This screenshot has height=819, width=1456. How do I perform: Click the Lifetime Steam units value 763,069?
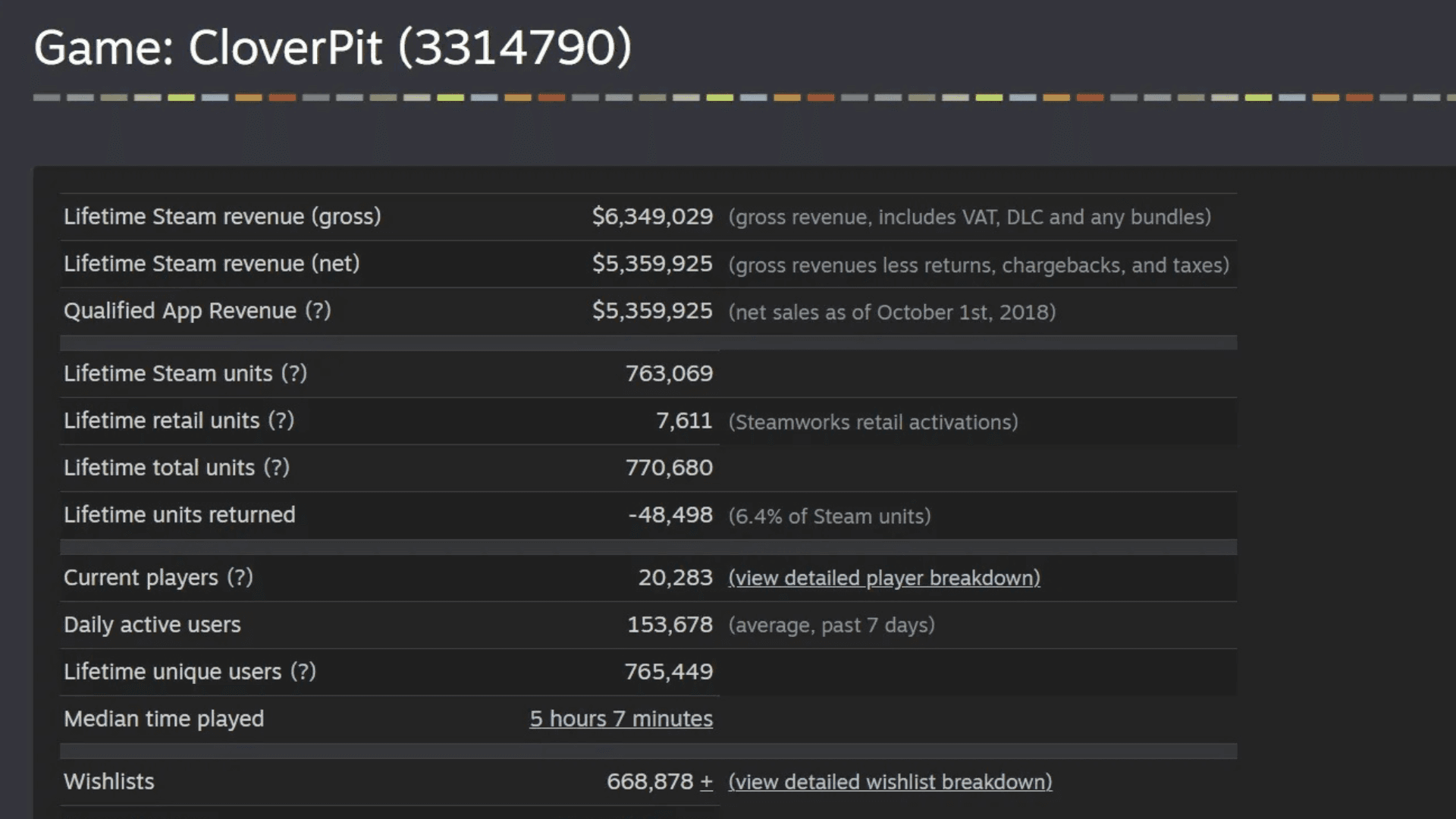pyautogui.click(x=669, y=374)
